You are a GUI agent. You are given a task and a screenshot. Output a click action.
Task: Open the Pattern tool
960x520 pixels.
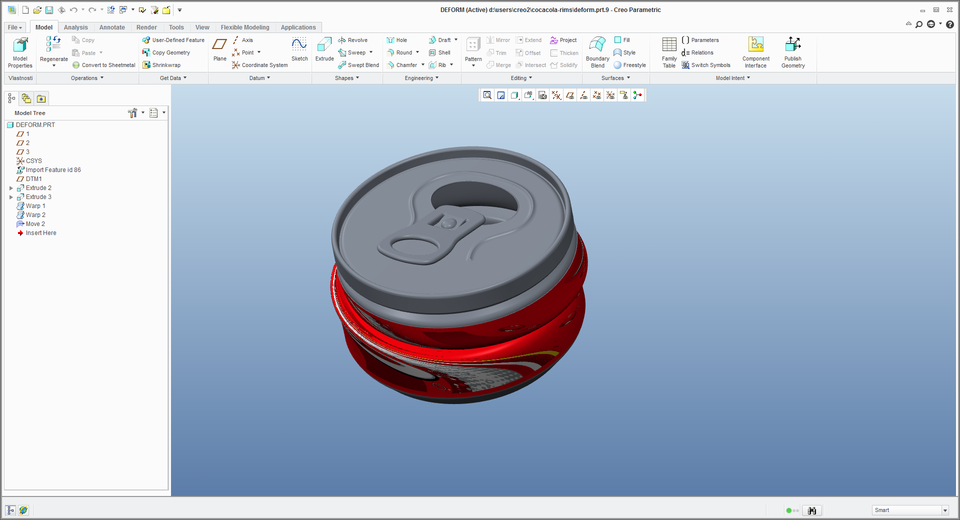click(x=473, y=50)
